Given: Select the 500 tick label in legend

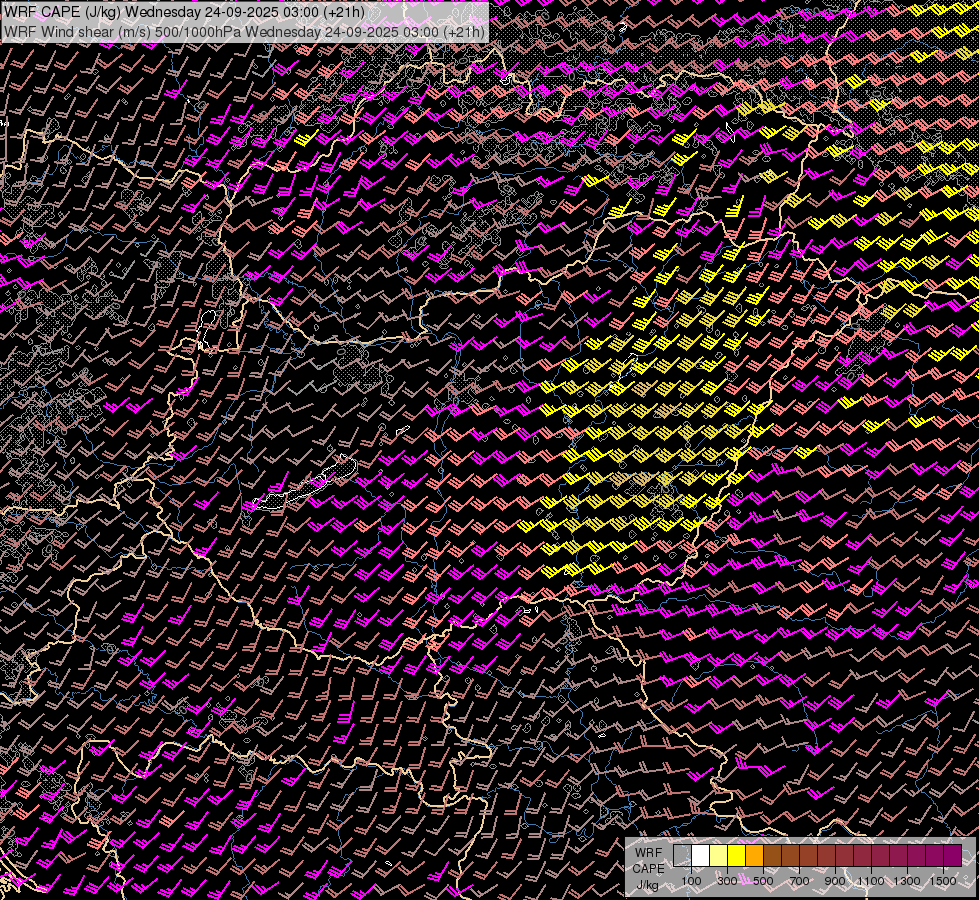Looking at the screenshot, I should pos(763,881).
